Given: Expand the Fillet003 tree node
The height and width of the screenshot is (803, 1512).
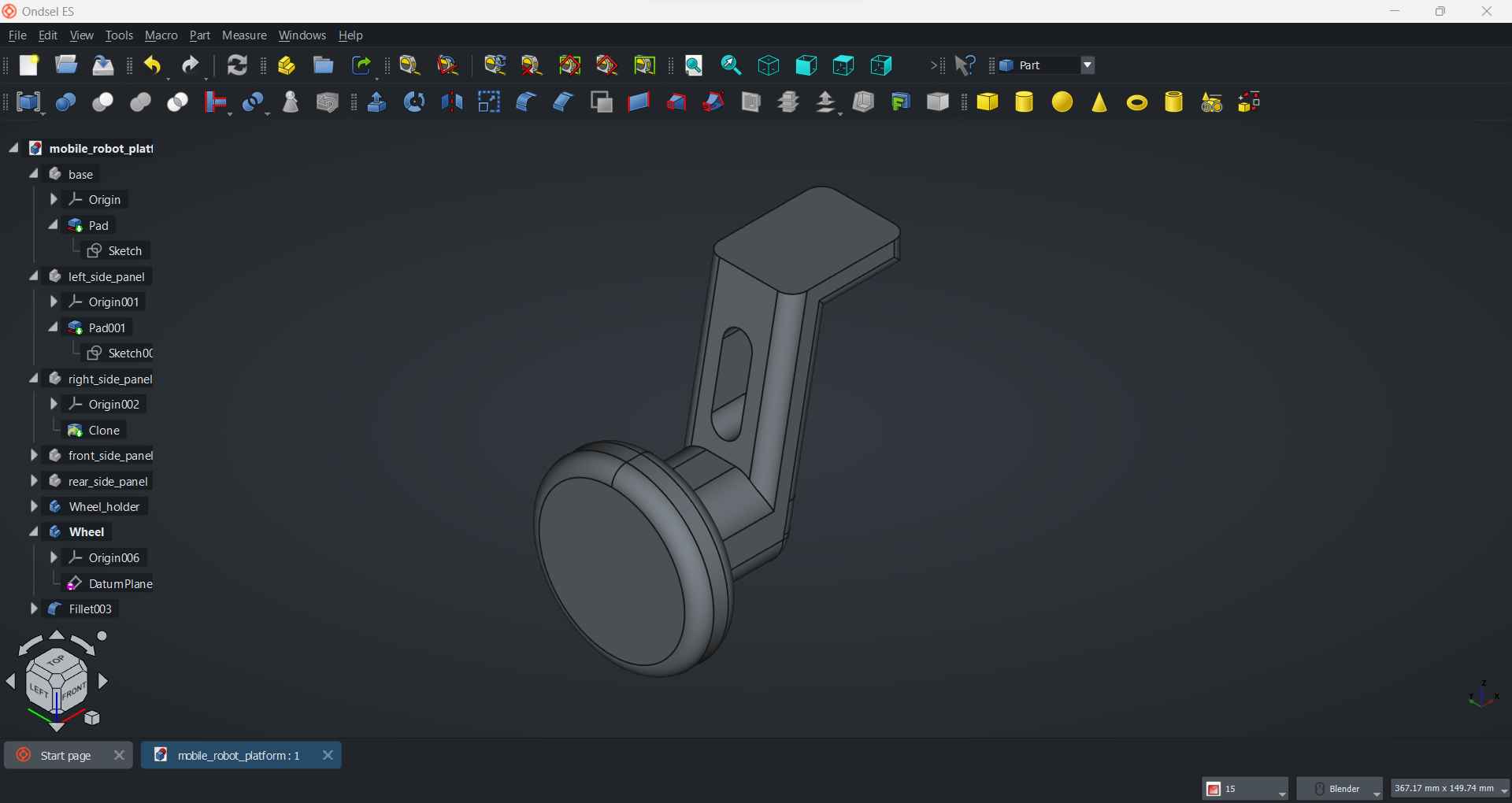Looking at the screenshot, I should pos(34,609).
